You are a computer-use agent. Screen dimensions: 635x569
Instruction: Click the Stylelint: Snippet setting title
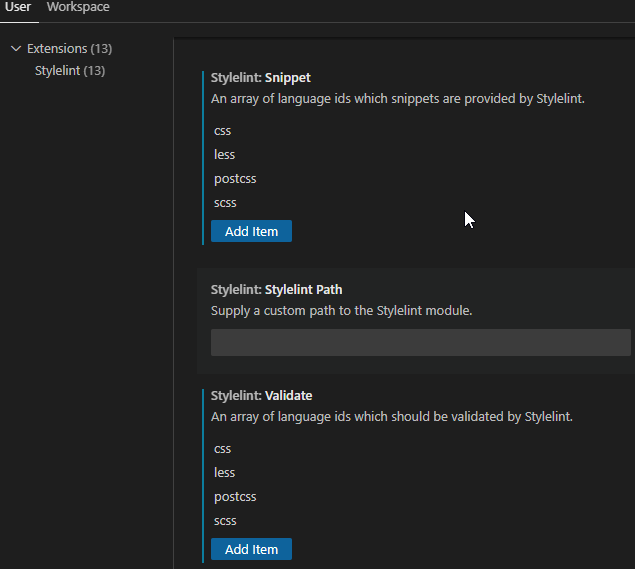[260, 77]
